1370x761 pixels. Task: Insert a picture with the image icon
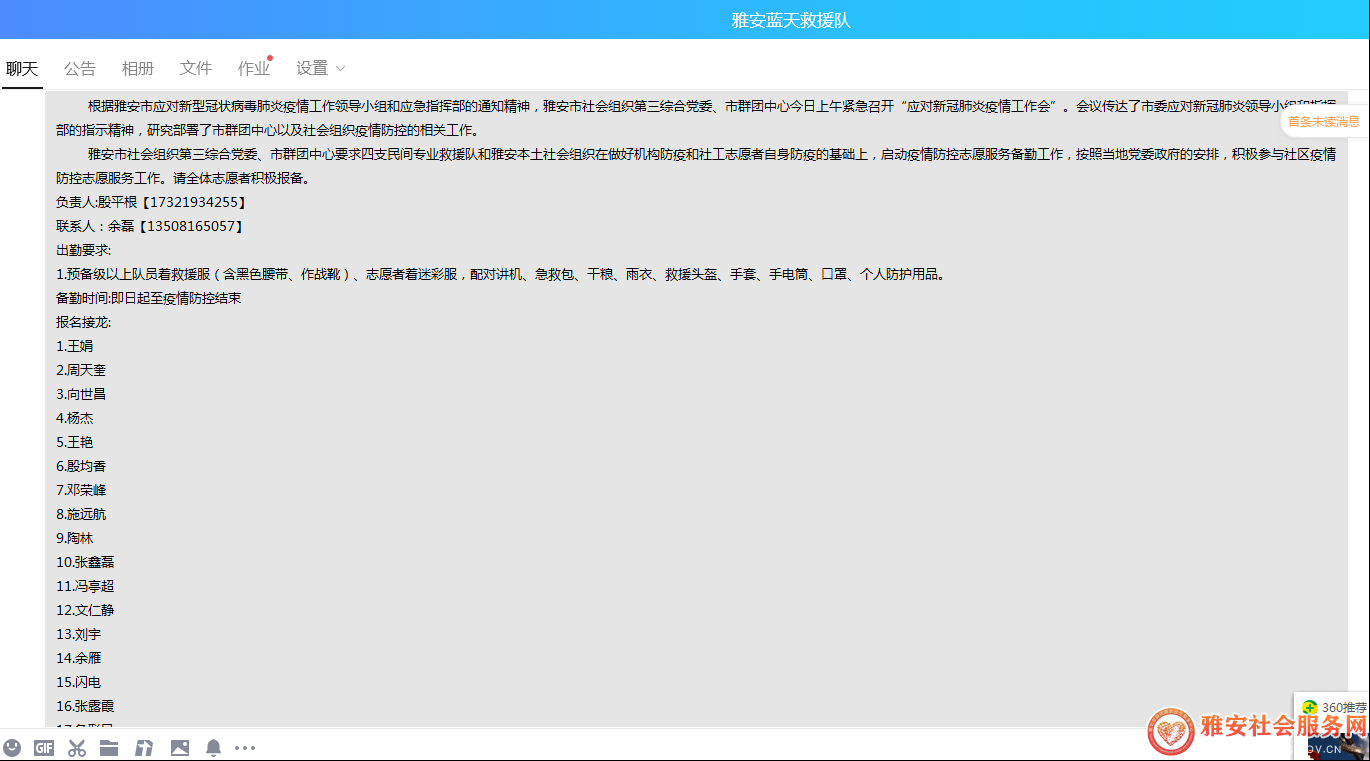pyautogui.click(x=180, y=747)
